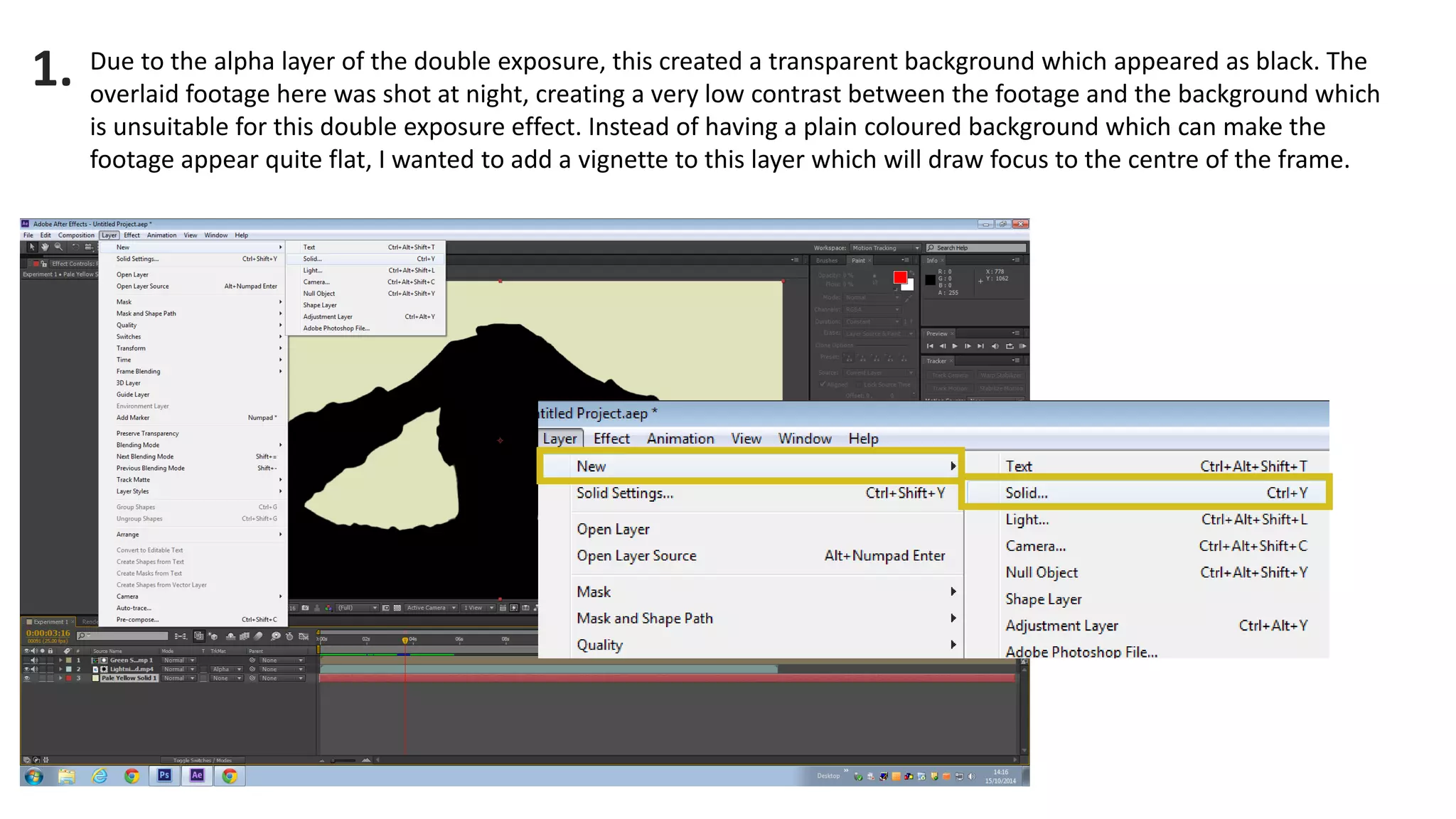This screenshot has width=1456, height=819.
Task: Click the red foreground color swatch in Paint
Action: (900, 277)
